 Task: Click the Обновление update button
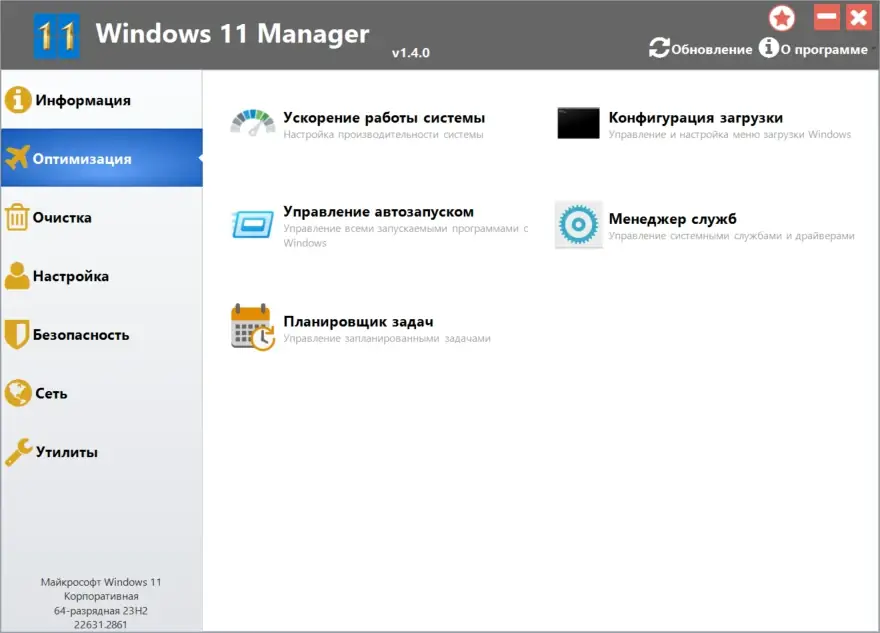[701, 48]
